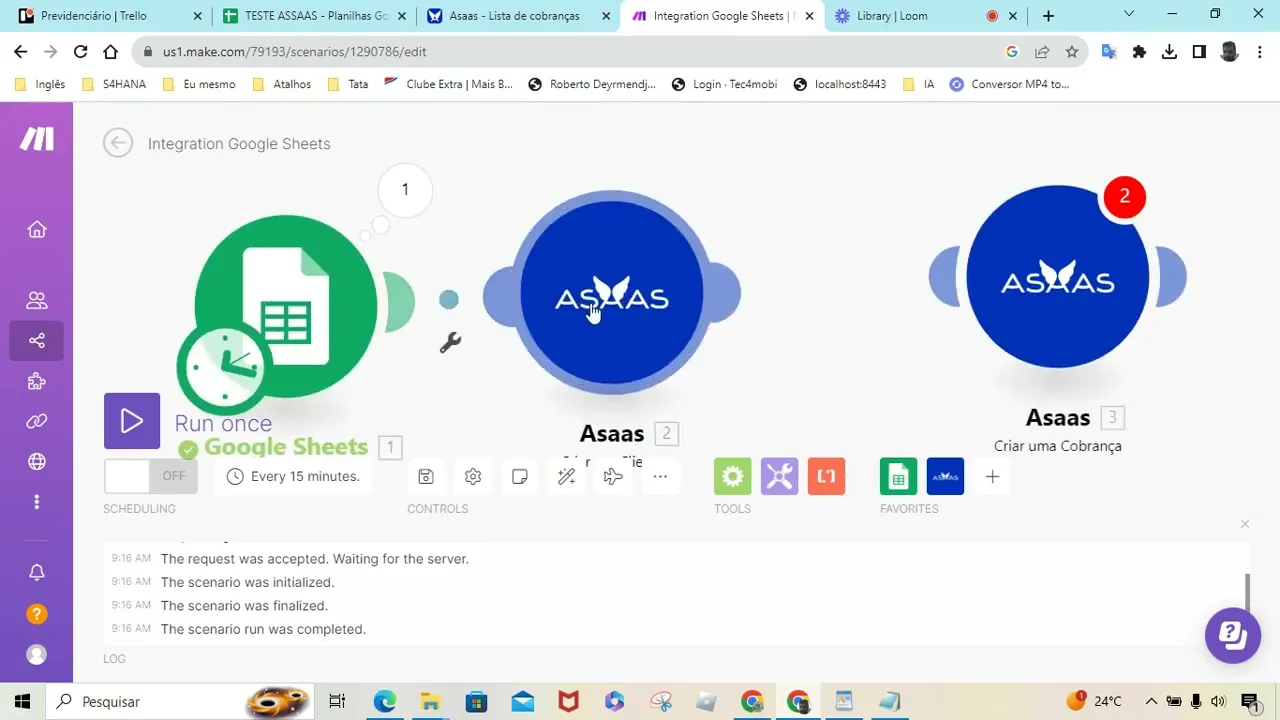Open Notifications bell in sidebar
The width and height of the screenshot is (1280, 720).
(37, 572)
